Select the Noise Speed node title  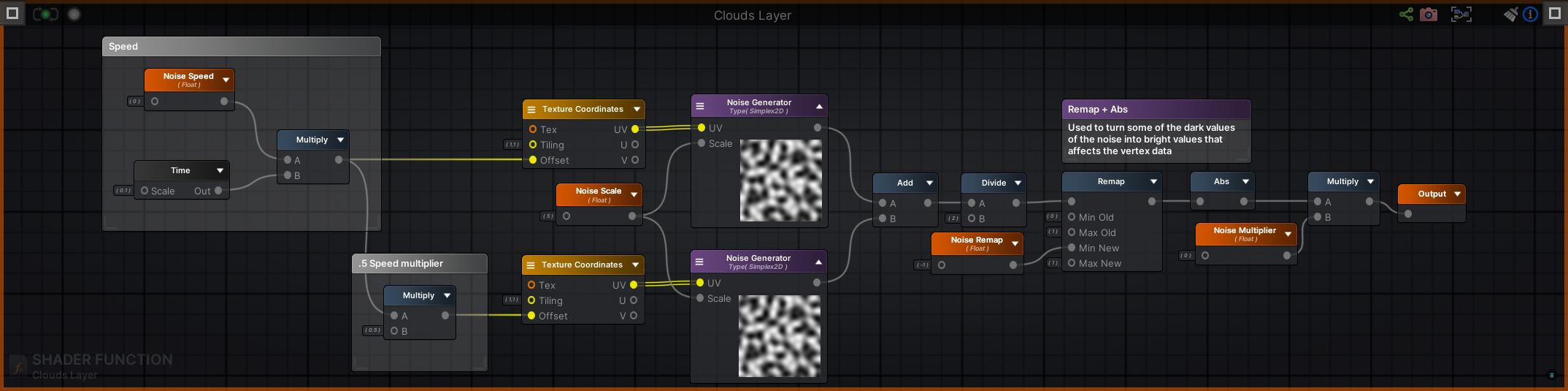pos(188,76)
